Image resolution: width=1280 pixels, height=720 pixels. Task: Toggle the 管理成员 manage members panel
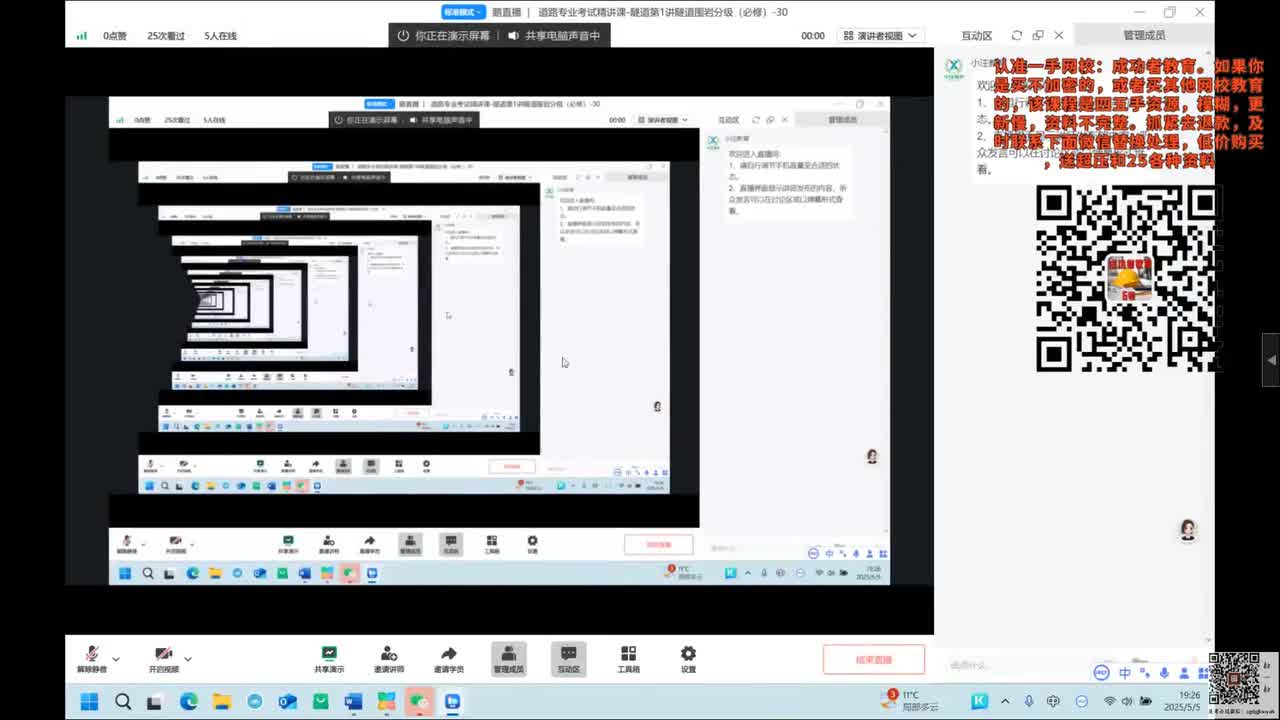tap(509, 659)
